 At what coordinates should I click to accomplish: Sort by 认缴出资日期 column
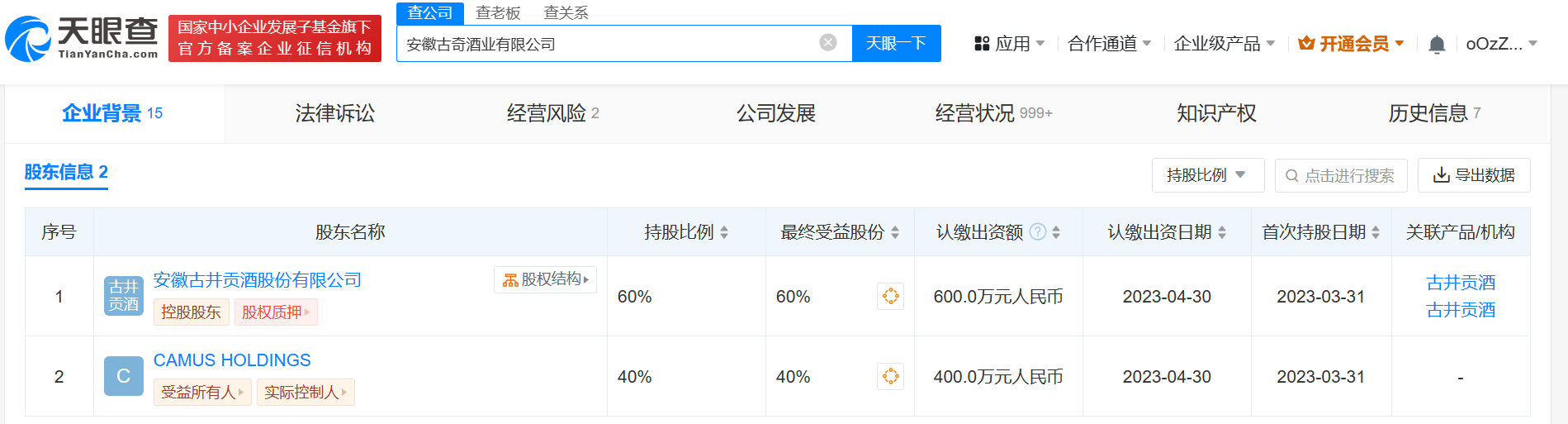click(x=1222, y=232)
